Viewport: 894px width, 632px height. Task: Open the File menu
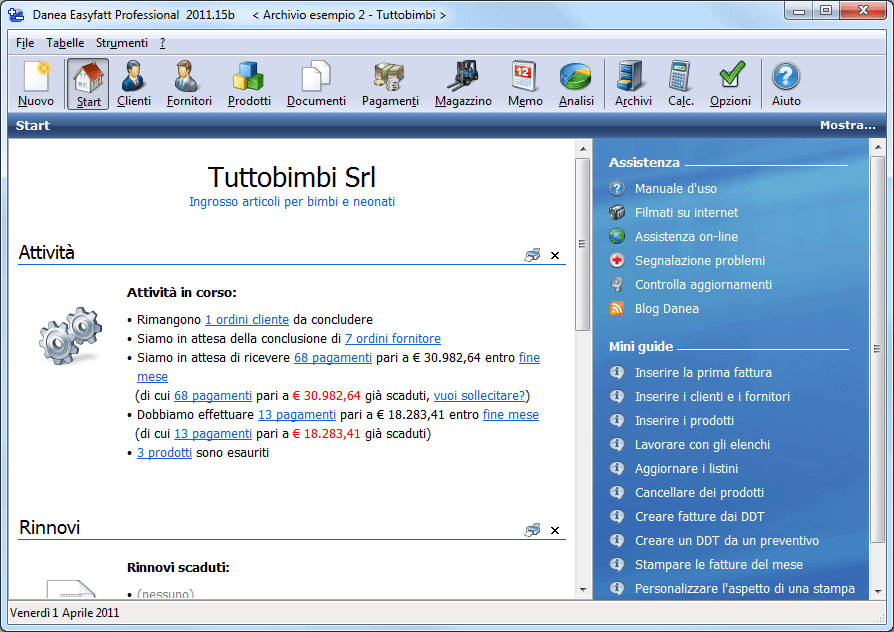[x=25, y=43]
